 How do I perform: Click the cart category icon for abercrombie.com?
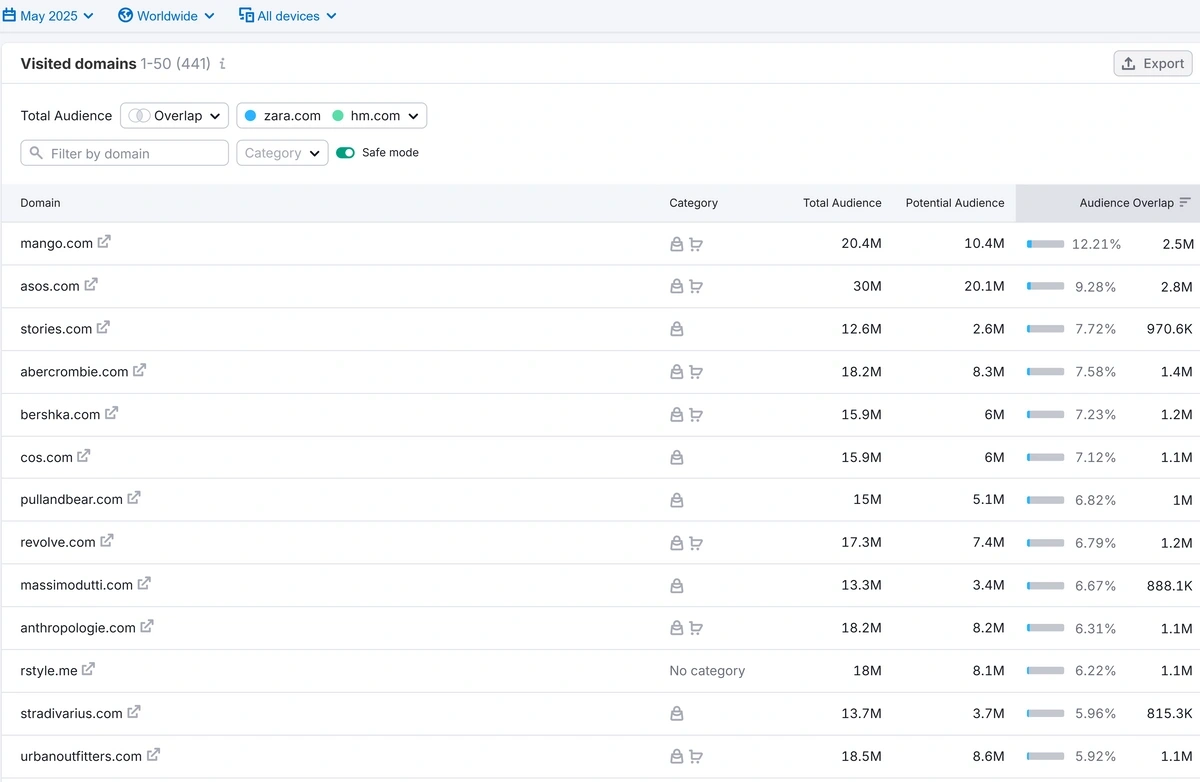coord(696,372)
